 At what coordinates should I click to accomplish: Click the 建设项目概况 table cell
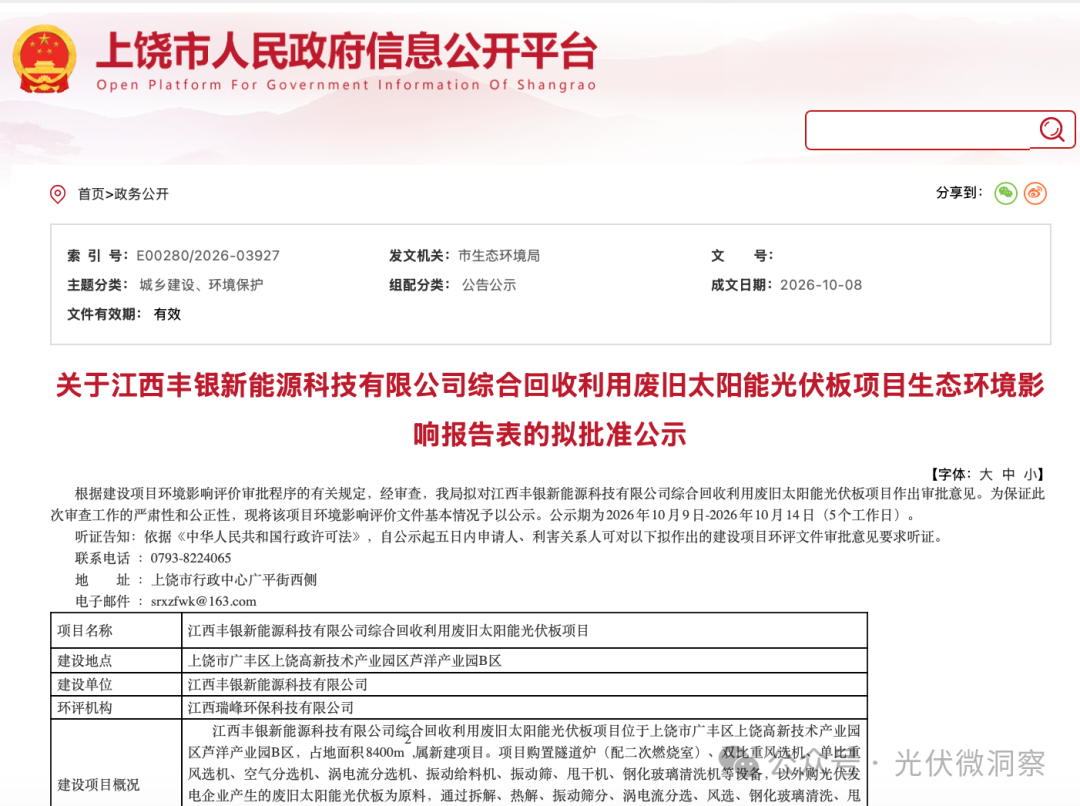pyautogui.click(x=116, y=763)
